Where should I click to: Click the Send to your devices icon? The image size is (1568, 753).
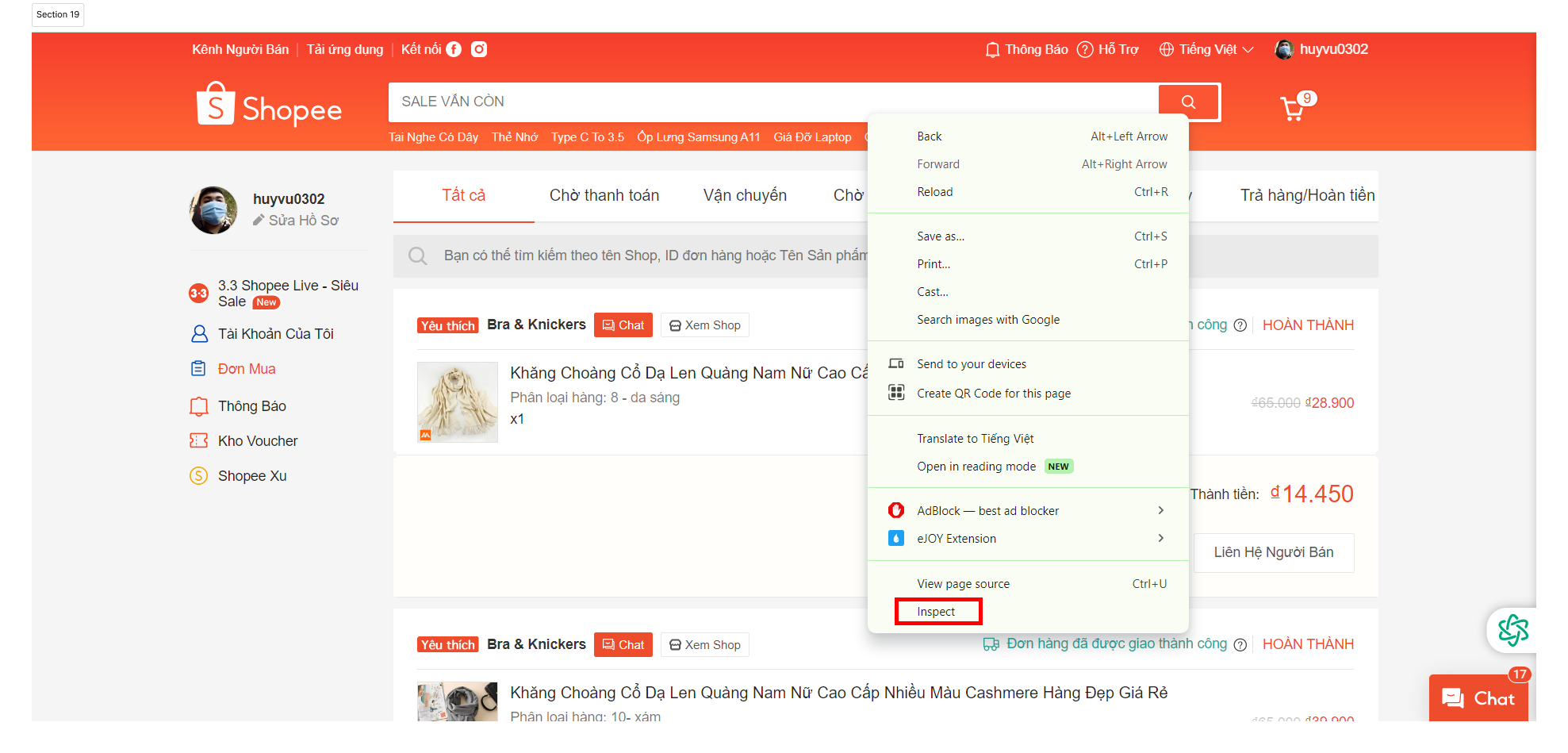coord(896,363)
